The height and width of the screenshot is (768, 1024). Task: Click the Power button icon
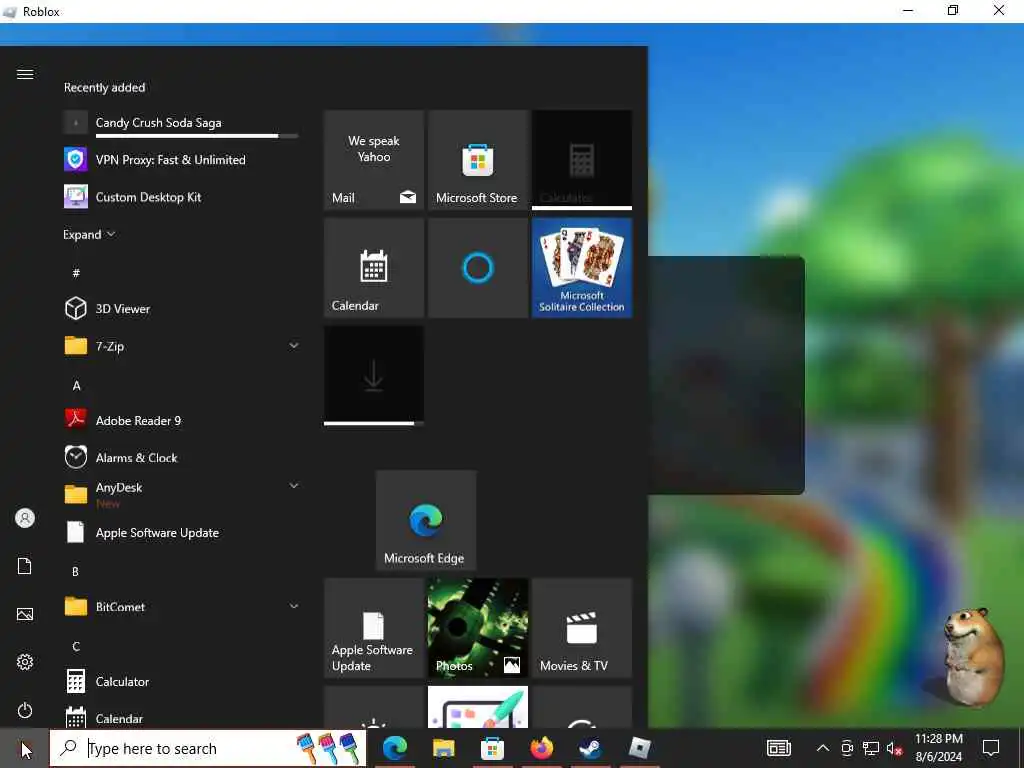25,711
